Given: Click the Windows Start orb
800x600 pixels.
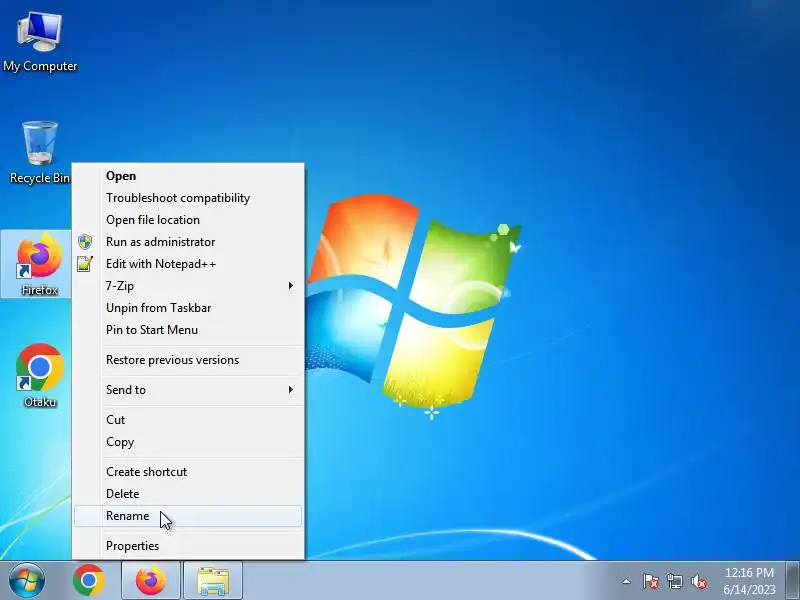Looking at the screenshot, I should tap(27, 581).
